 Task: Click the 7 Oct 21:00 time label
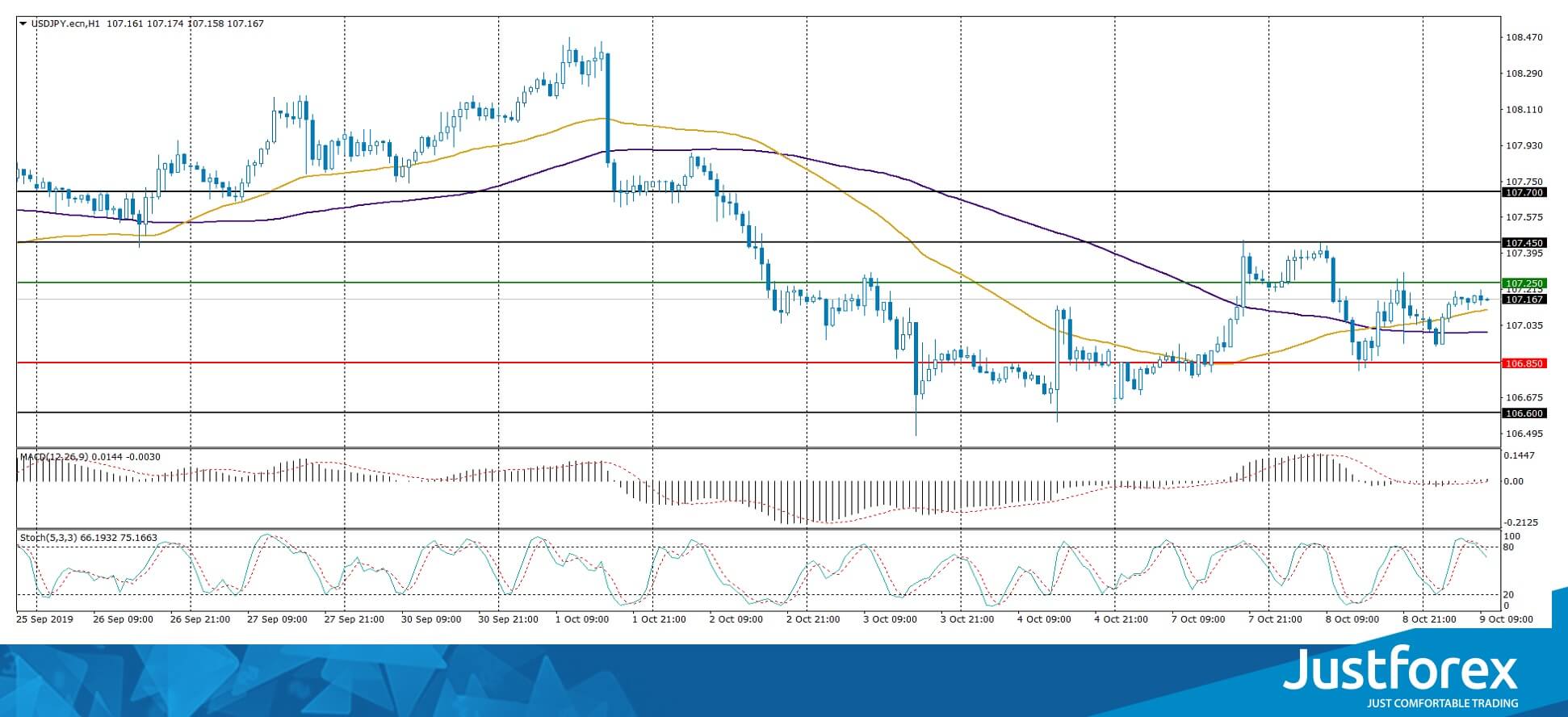(x=1275, y=619)
